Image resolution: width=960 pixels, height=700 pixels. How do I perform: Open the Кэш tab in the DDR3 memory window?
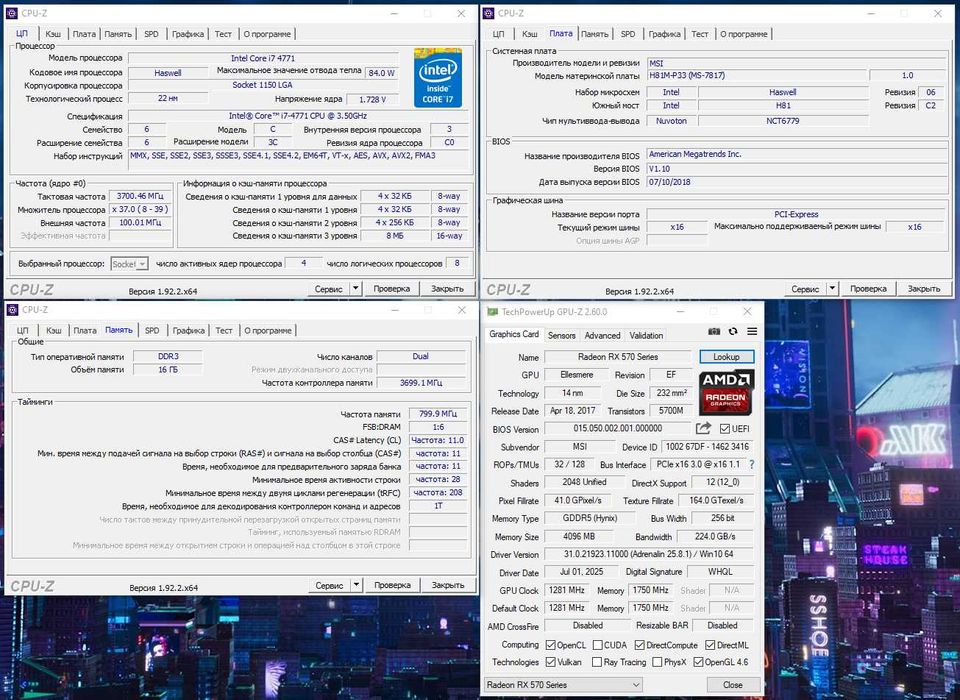click(x=54, y=331)
